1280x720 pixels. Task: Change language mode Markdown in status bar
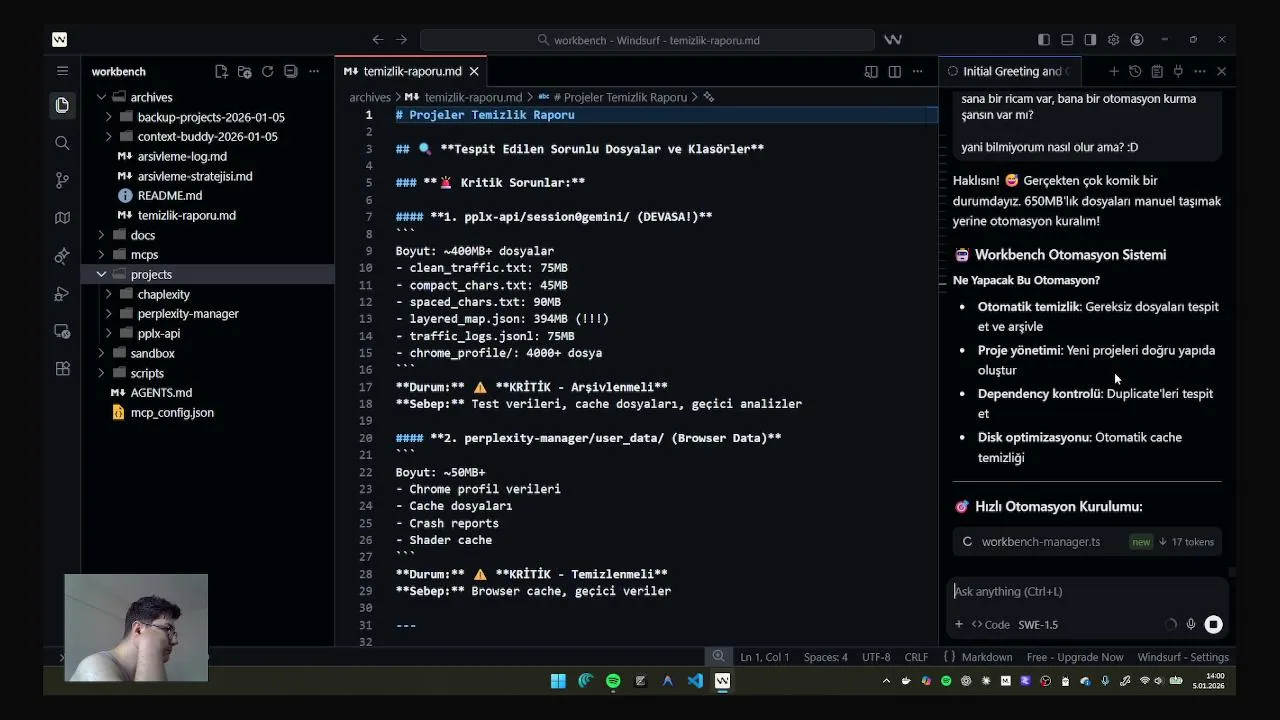(986, 657)
